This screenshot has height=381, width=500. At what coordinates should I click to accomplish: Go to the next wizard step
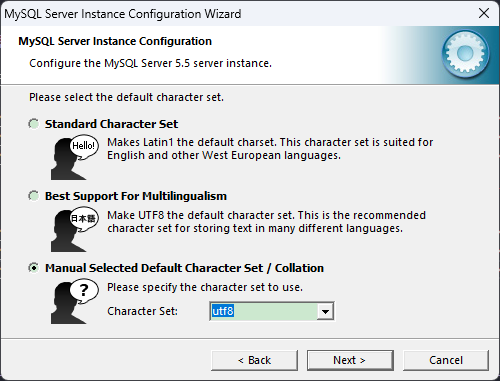click(x=350, y=360)
